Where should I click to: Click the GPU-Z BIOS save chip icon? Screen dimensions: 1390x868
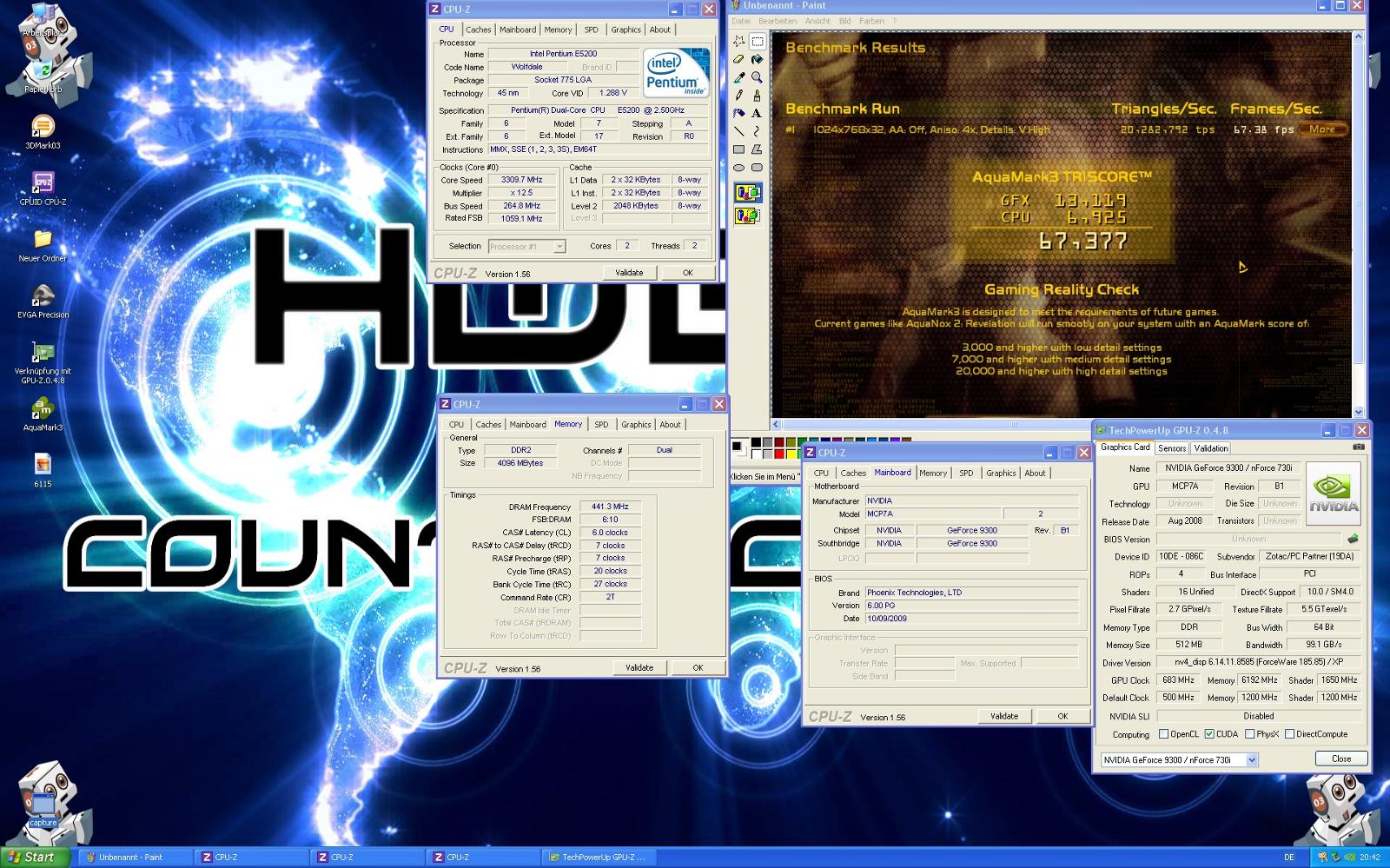coord(1352,539)
